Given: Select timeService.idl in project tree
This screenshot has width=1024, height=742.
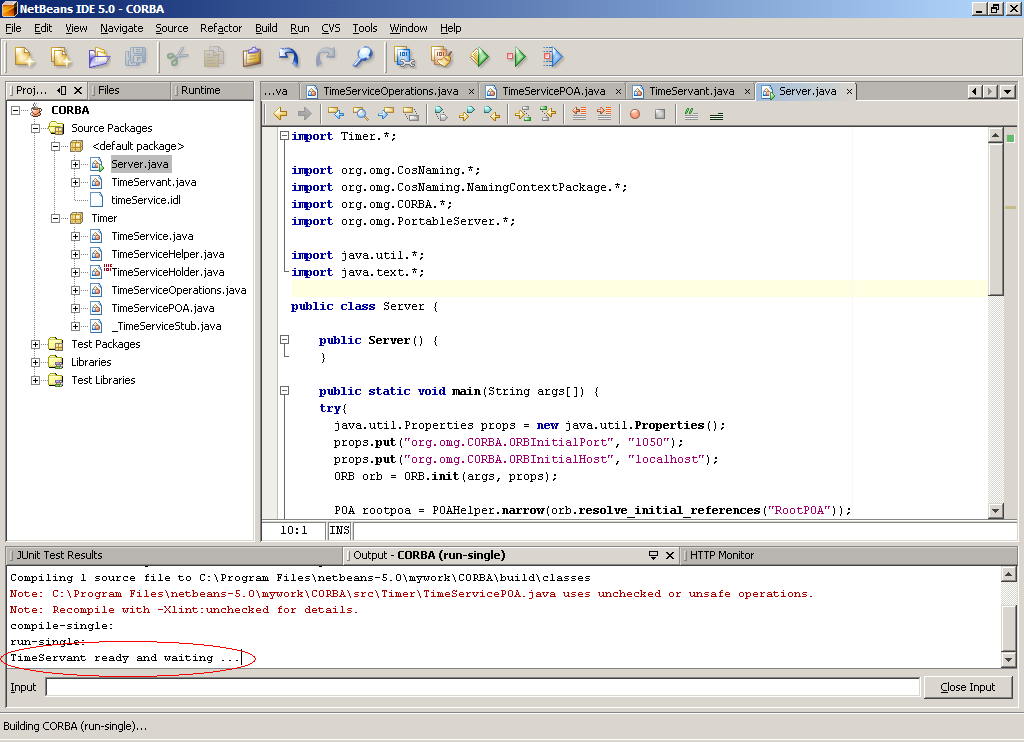Looking at the screenshot, I should tap(146, 201).
